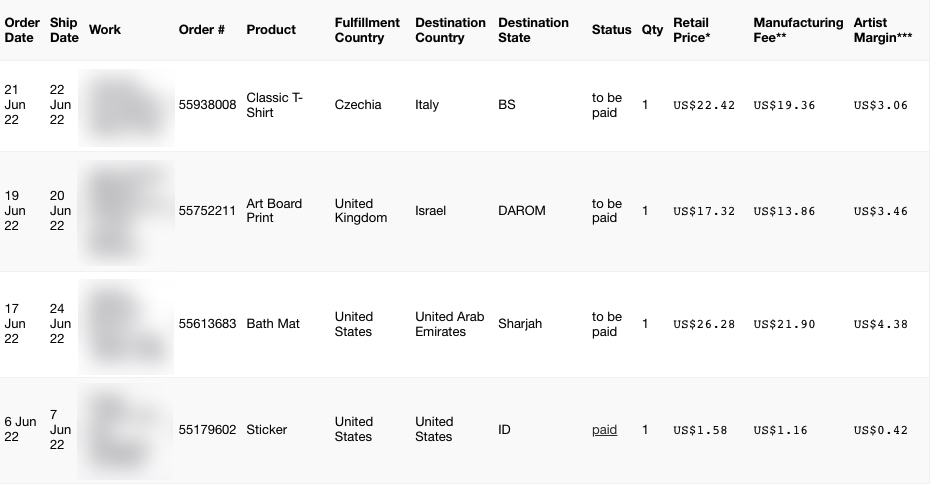Select the Product column header

point(271,30)
